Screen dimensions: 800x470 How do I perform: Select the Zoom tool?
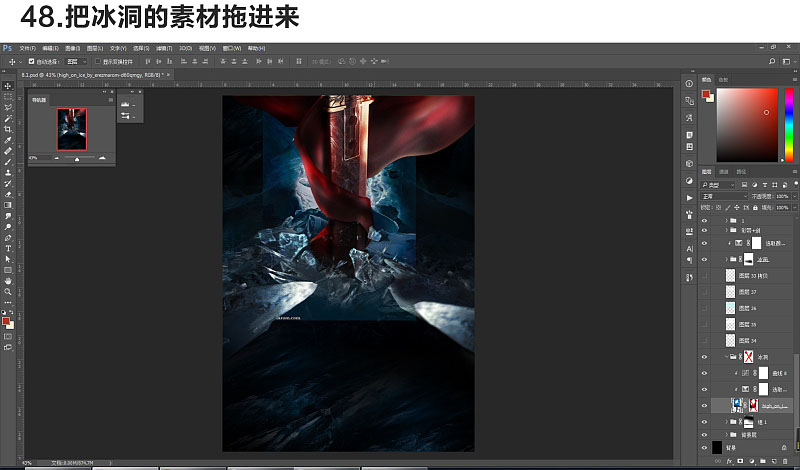click(x=8, y=292)
